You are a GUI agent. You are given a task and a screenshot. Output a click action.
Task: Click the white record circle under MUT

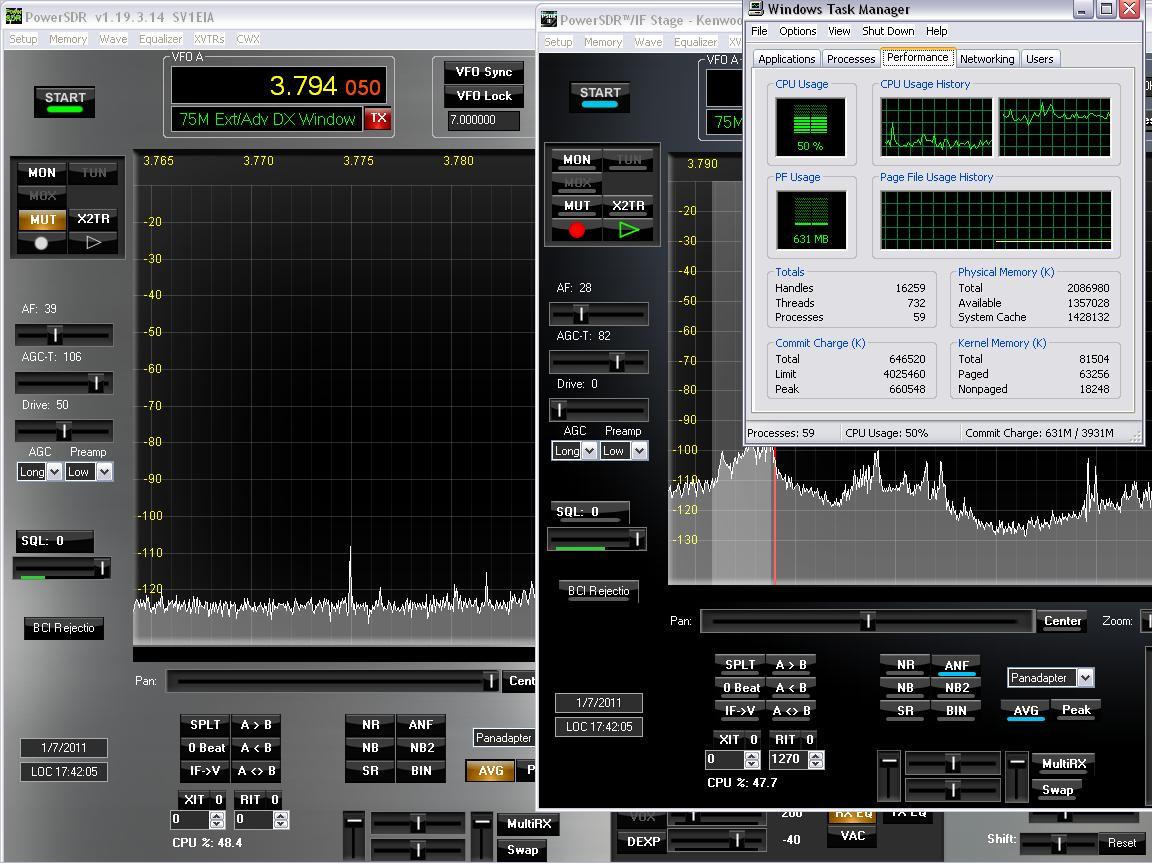41,243
